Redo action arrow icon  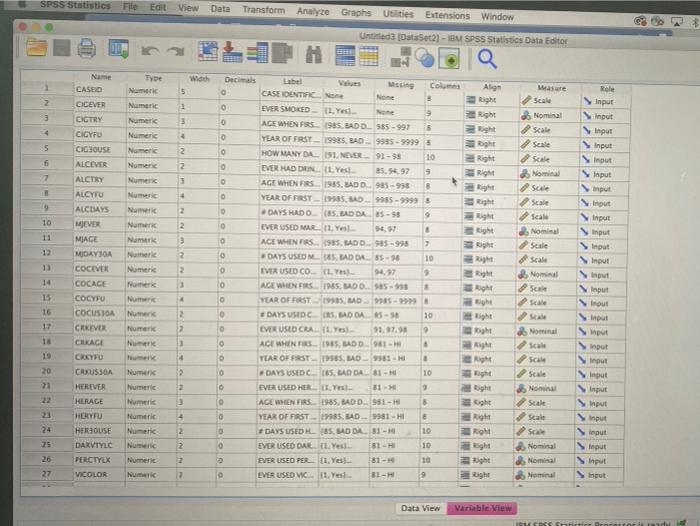click(x=175, y=51)
